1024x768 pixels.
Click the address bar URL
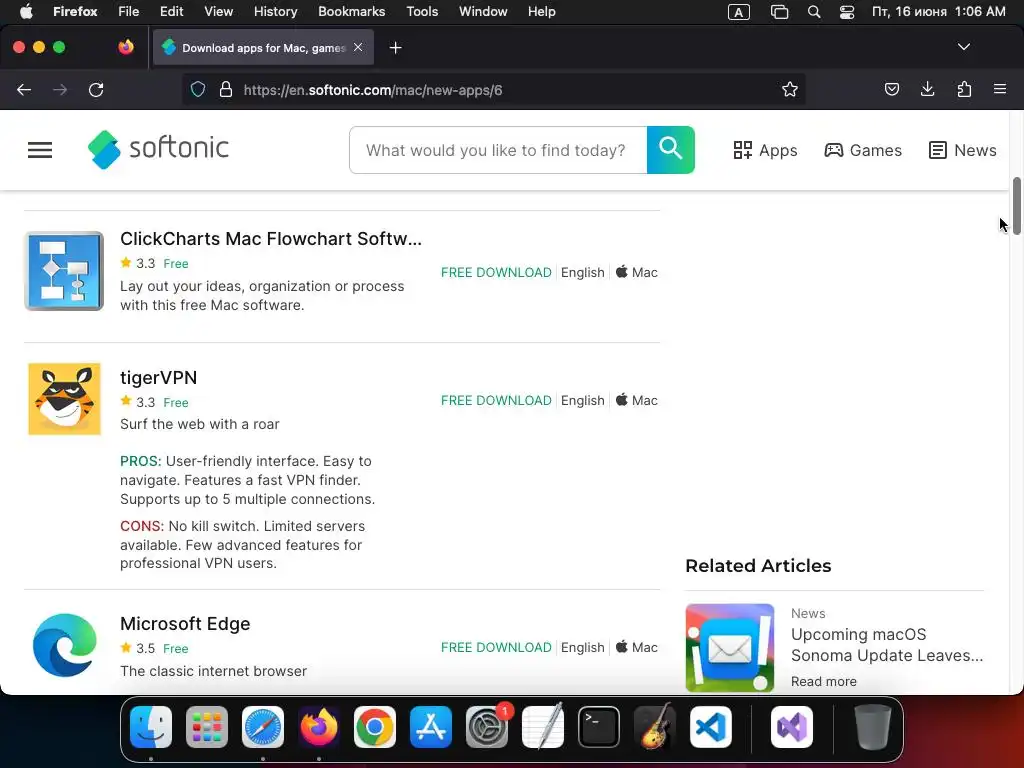pos(373,90)
